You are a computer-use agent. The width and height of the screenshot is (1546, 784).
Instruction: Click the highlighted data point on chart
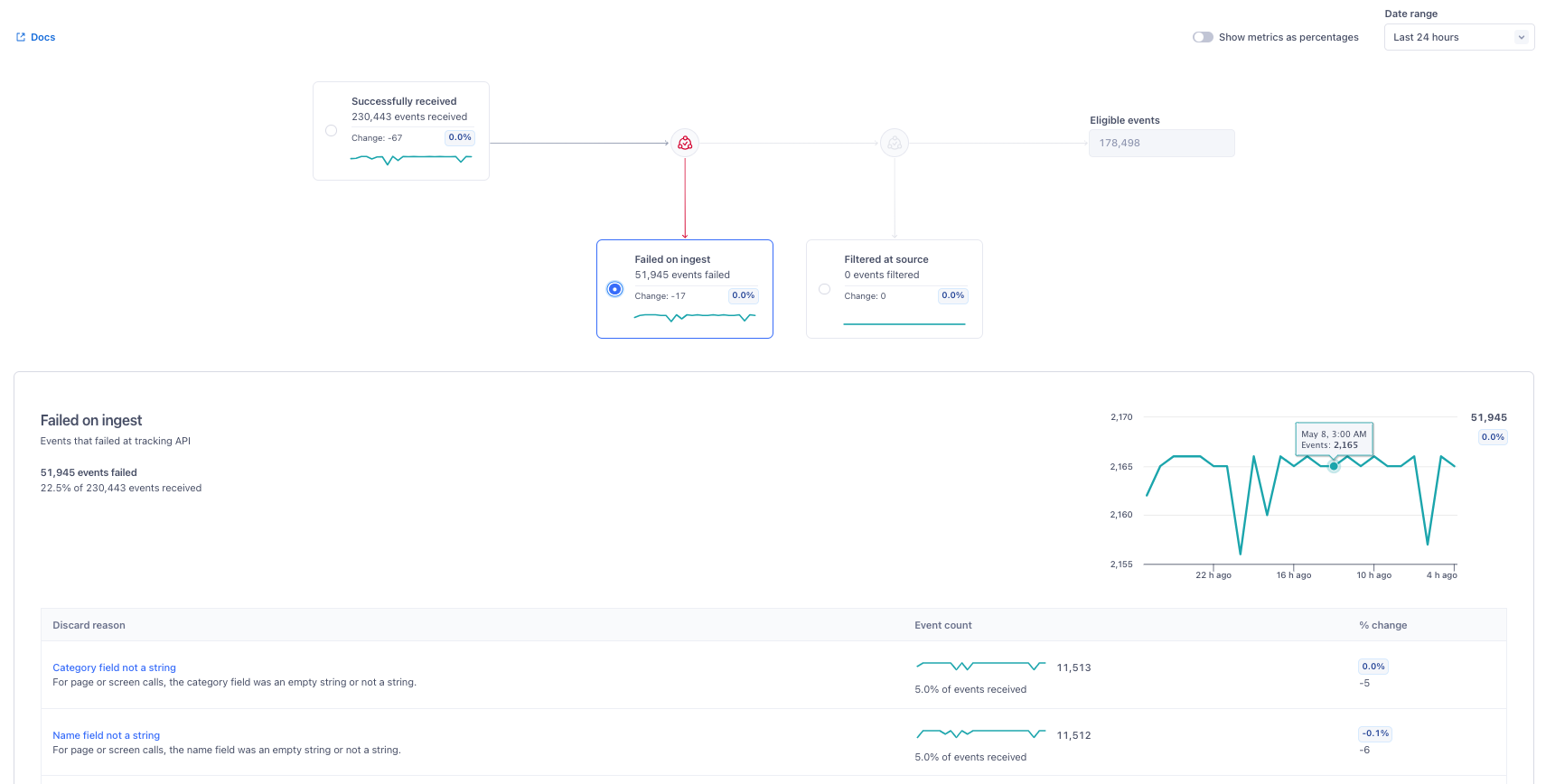pos(1334,466)
